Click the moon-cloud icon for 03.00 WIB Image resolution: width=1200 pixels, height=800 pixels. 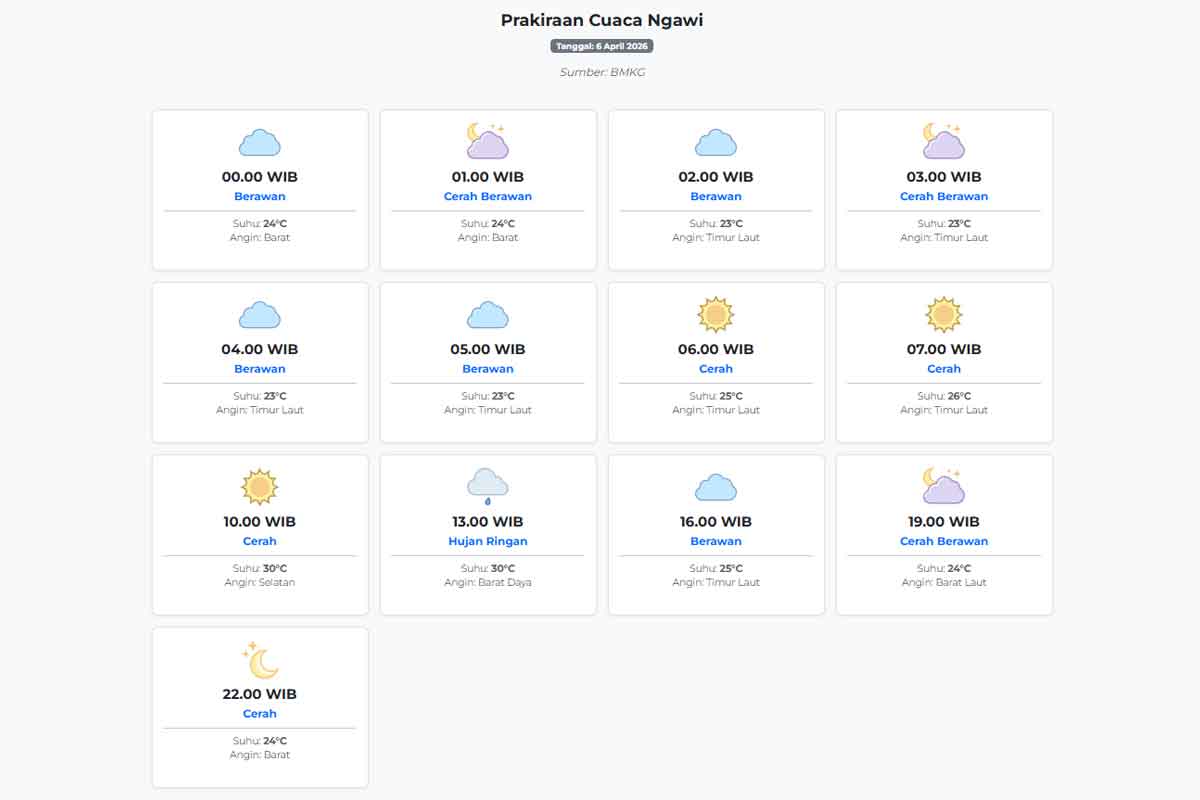[944, 141]
